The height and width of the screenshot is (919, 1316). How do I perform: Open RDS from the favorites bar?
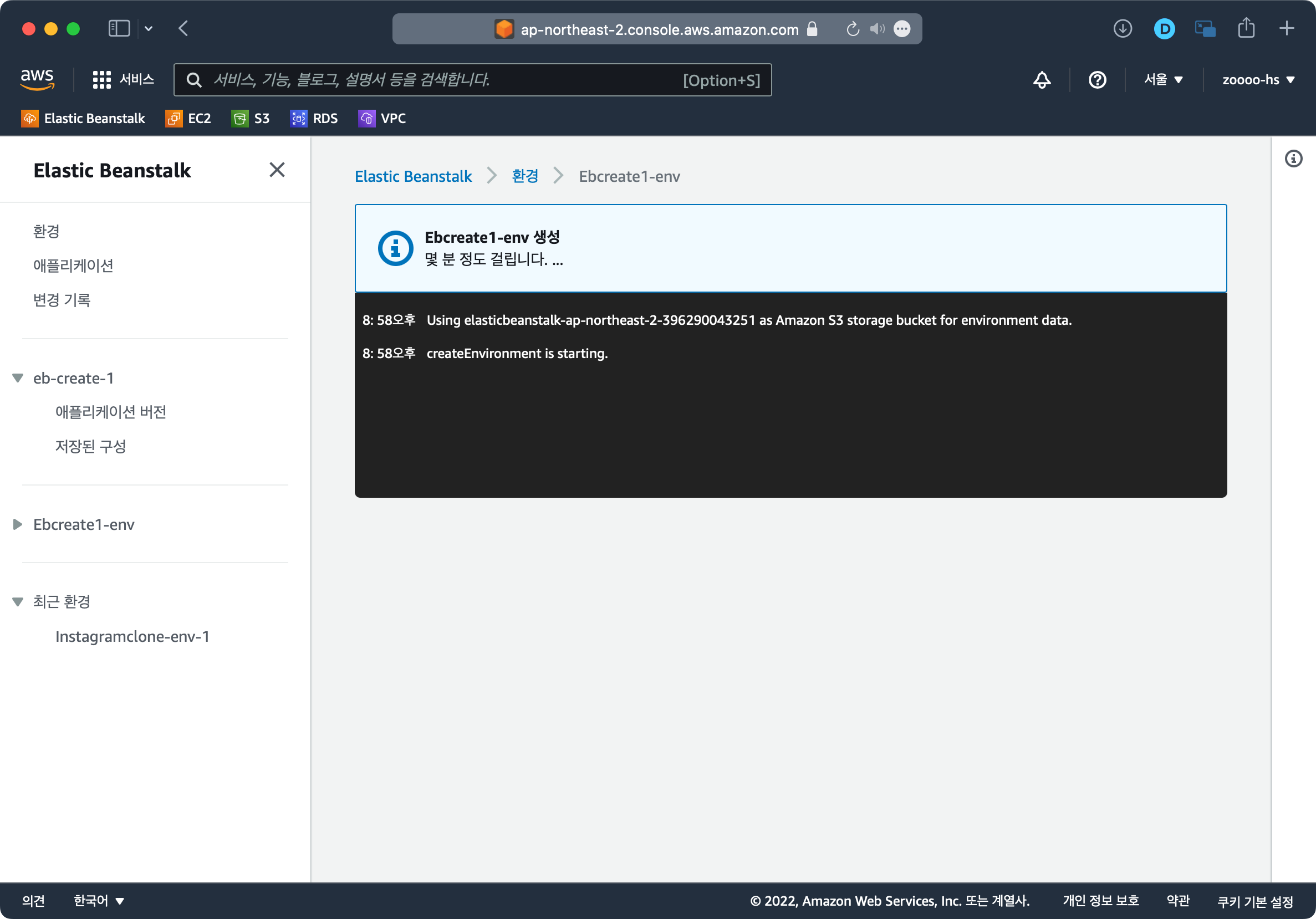[314, 119]
